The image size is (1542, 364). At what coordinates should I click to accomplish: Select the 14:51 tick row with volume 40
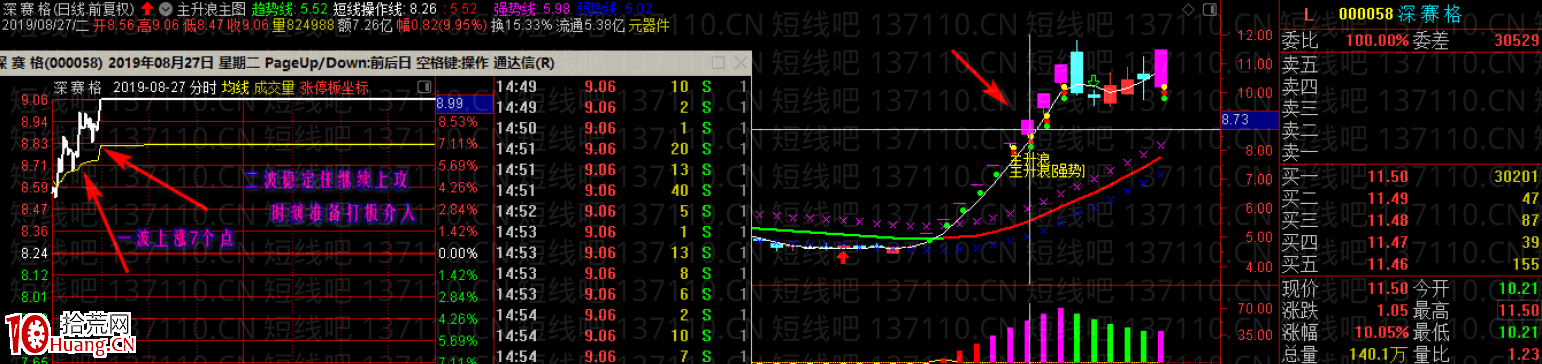tap(621, 190)
